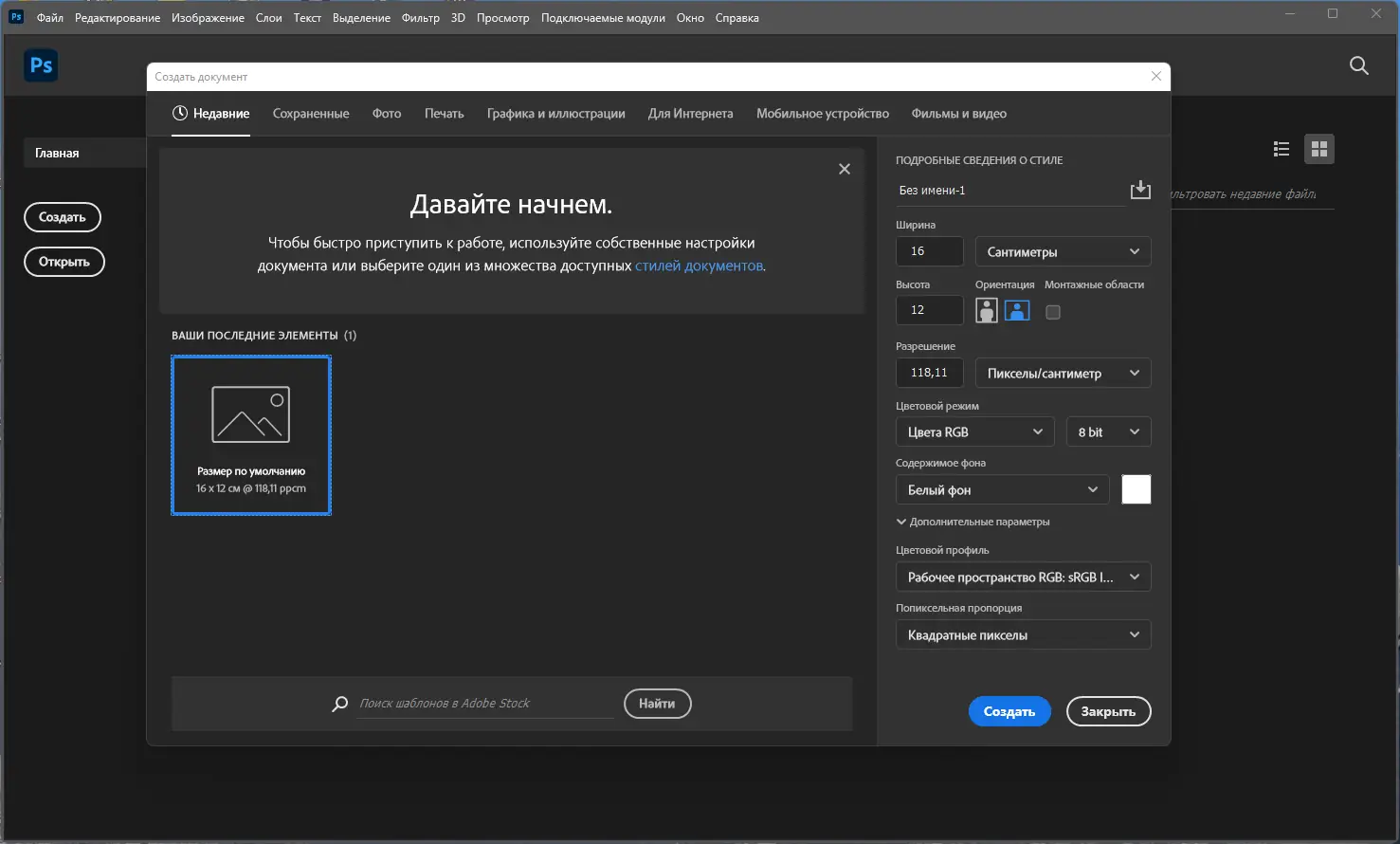Open the 3D menu
This screenshot has width=1400, height=844.
(x=458, y=17)
